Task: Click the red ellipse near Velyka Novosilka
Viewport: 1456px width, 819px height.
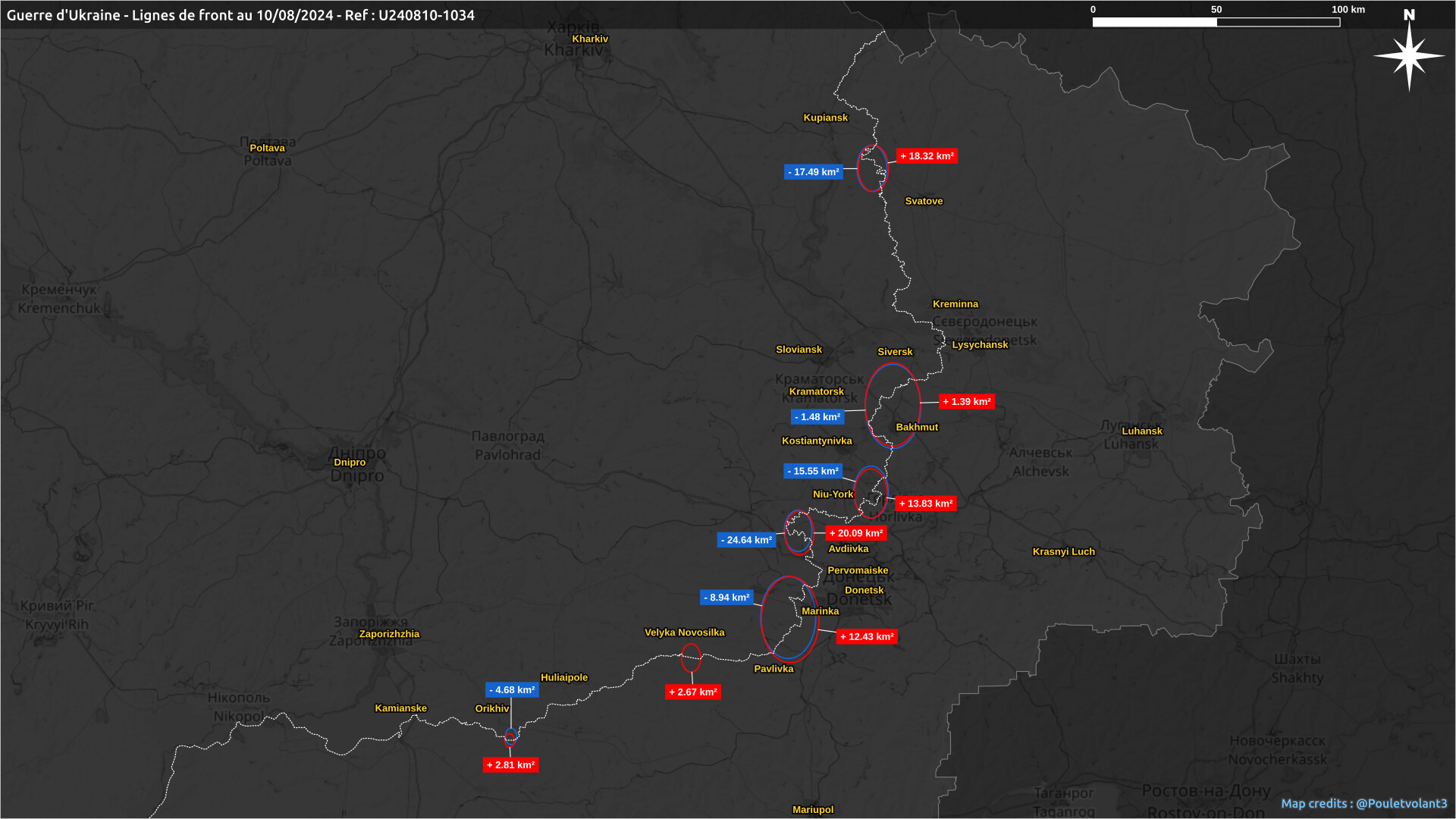Action: point(691,657)
